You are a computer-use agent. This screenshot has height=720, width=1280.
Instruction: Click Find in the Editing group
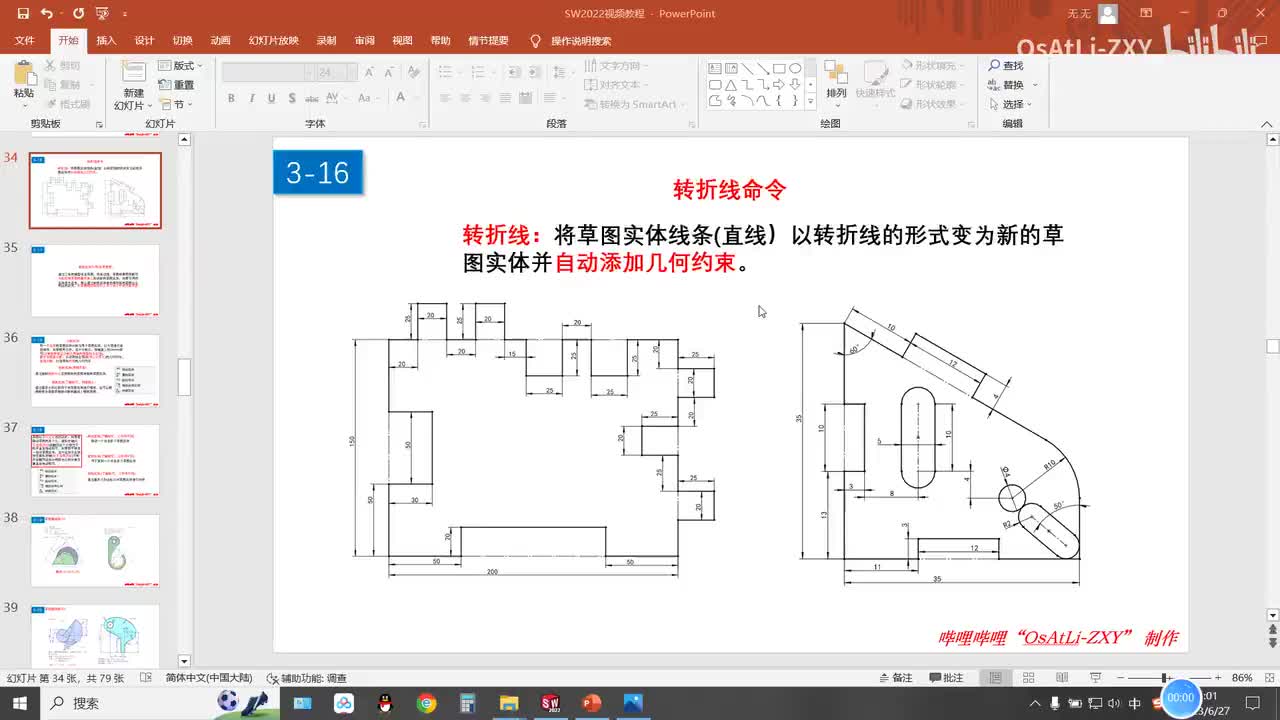(x=1006, y=65)
